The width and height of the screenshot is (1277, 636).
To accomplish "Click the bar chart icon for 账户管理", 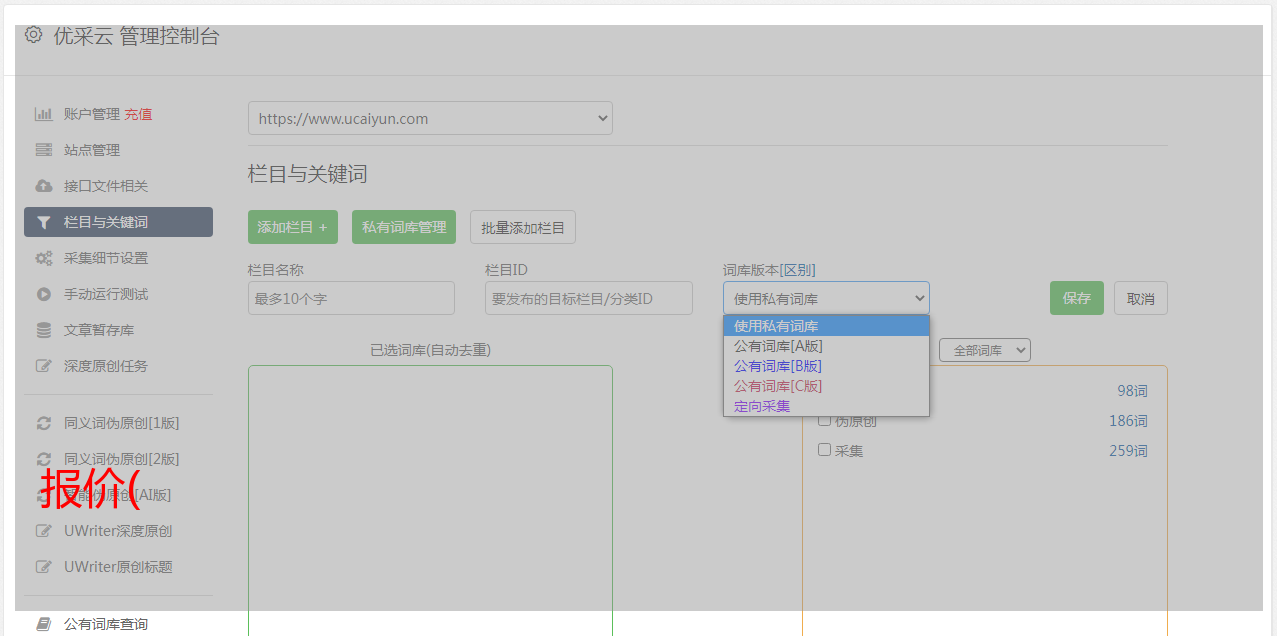I will 43,114.
